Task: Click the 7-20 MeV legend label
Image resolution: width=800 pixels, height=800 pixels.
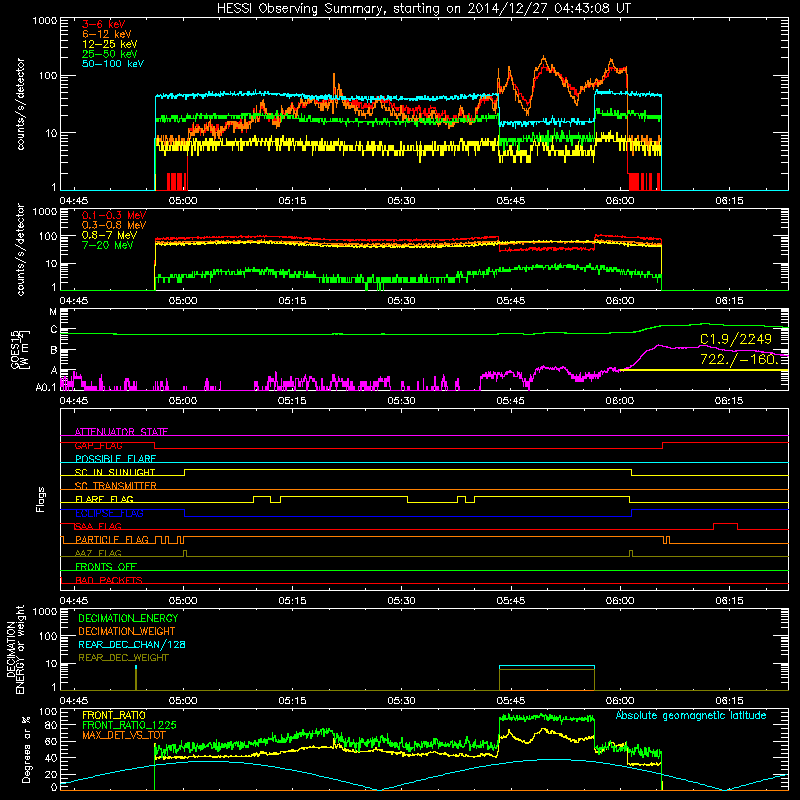Action: click(x=108, y=245)
